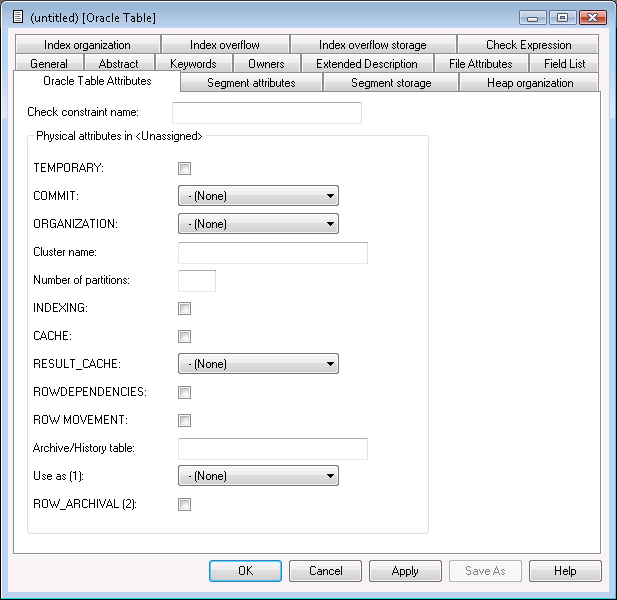Tick the ROW_ARCHIVAL (2) checkbox
The height and width of the screenshot is (600, 617).
[184, 504]
